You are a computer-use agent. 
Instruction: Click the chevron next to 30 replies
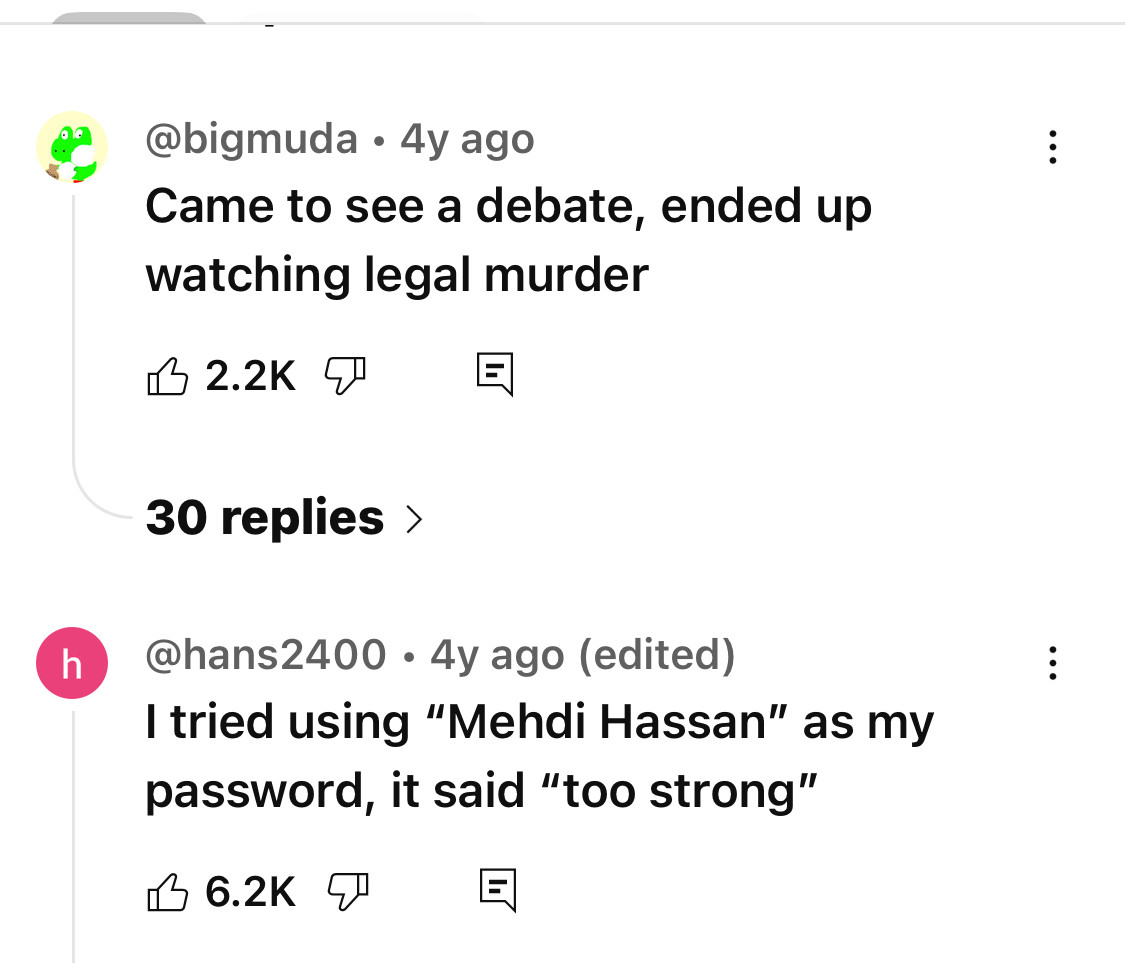coord(414,519)
